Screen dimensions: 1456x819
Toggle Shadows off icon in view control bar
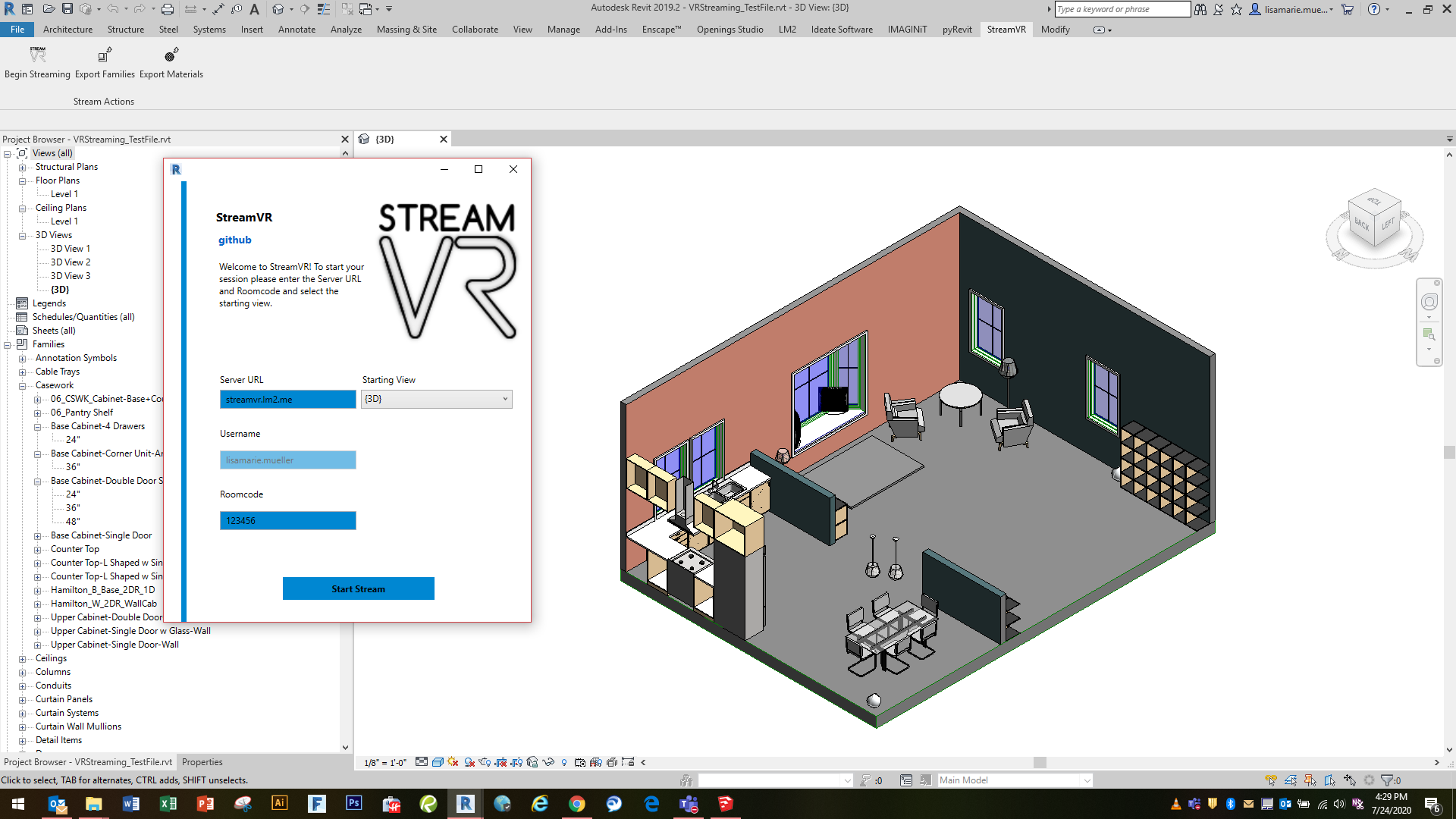click(469, 762)
